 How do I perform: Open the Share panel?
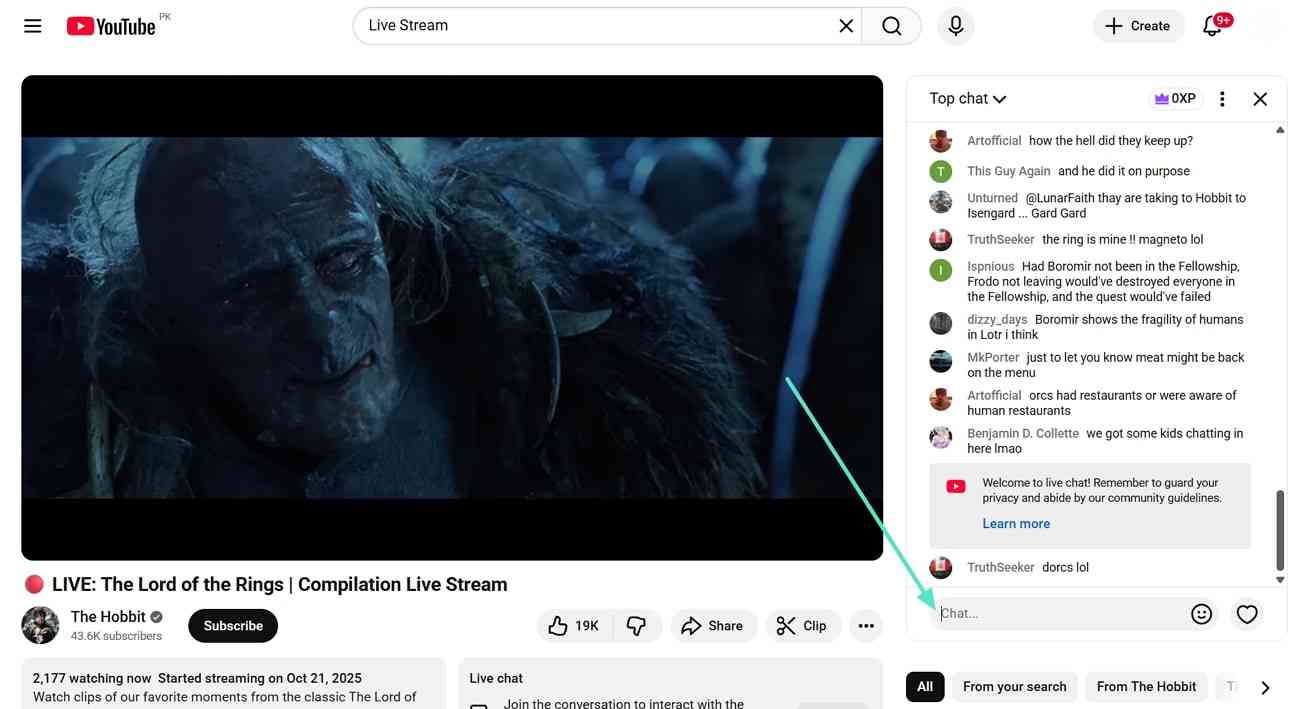(x=713, y=625)
